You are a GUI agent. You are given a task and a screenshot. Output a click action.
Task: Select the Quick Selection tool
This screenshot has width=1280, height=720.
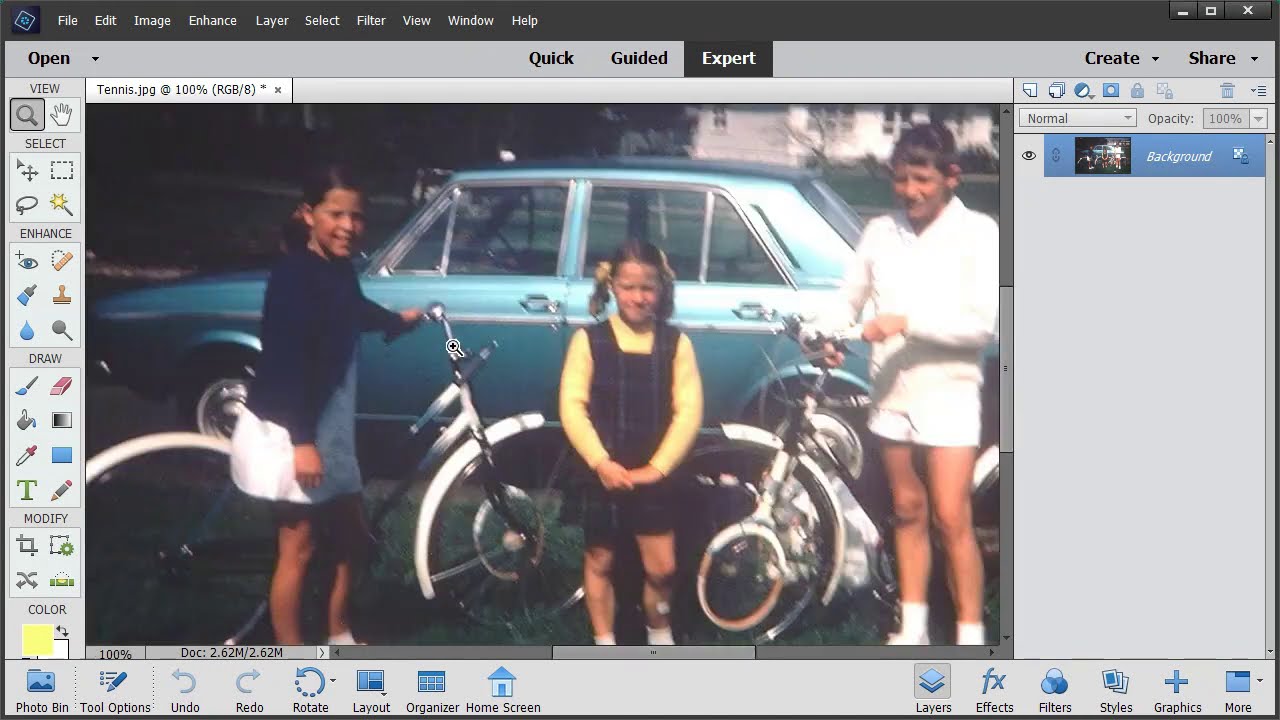tap(62, 205)
